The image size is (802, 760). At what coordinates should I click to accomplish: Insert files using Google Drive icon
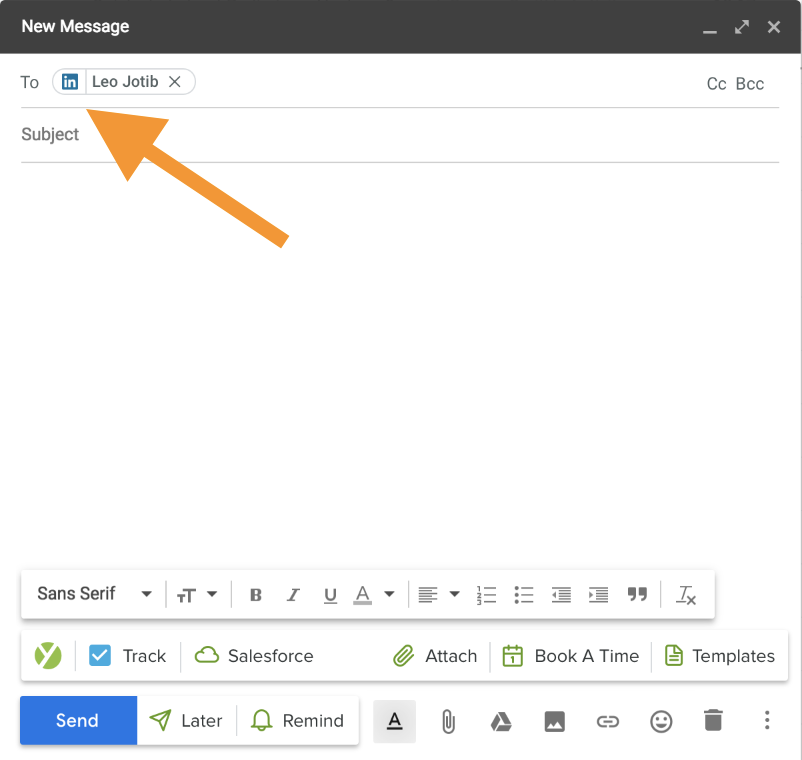tap(501, 721)
